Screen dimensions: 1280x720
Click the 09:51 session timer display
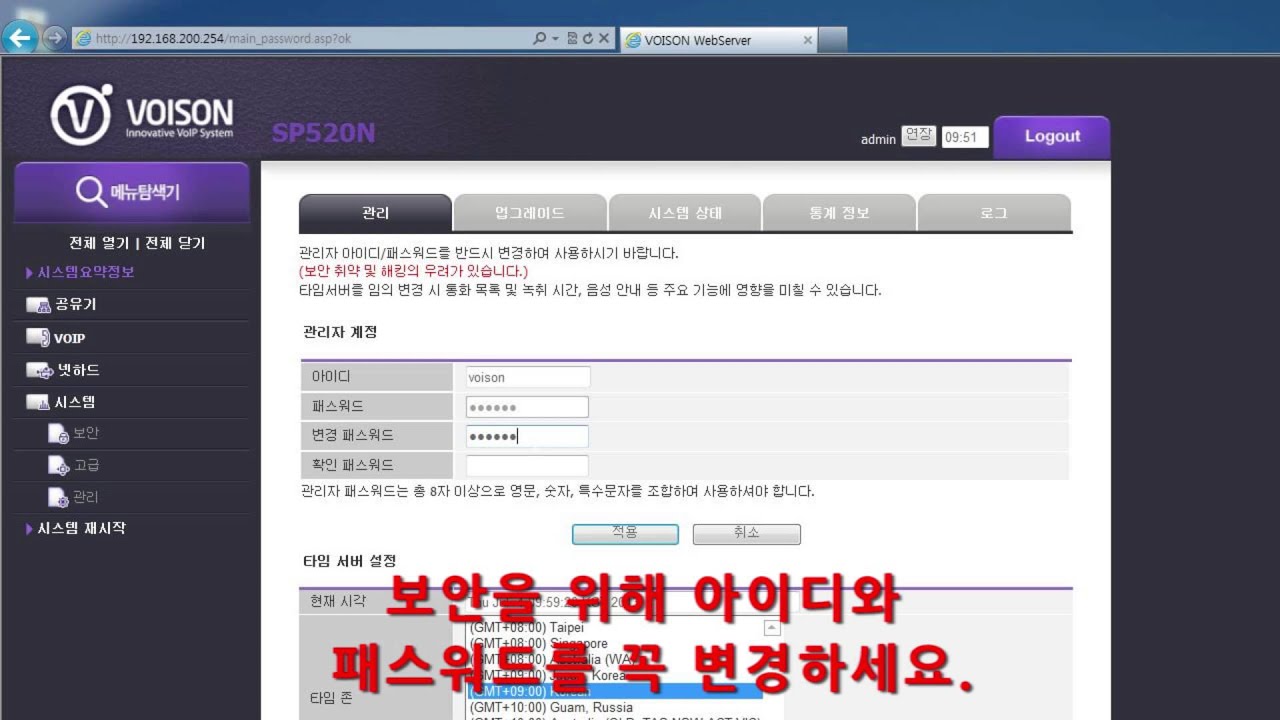point(965,138)
